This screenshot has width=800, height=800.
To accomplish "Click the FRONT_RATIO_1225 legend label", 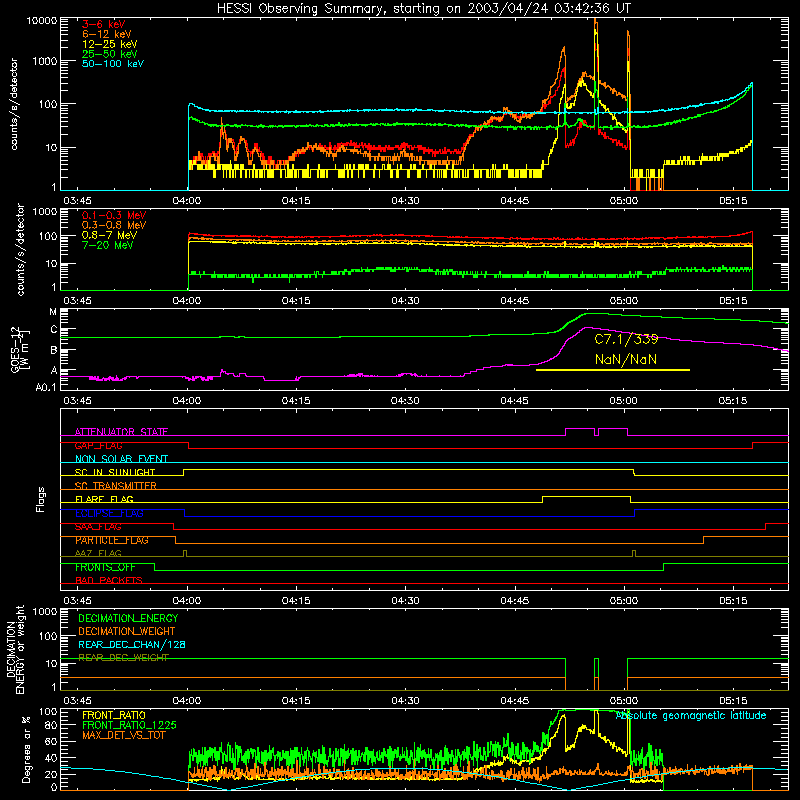I will [x=130, y=725].
